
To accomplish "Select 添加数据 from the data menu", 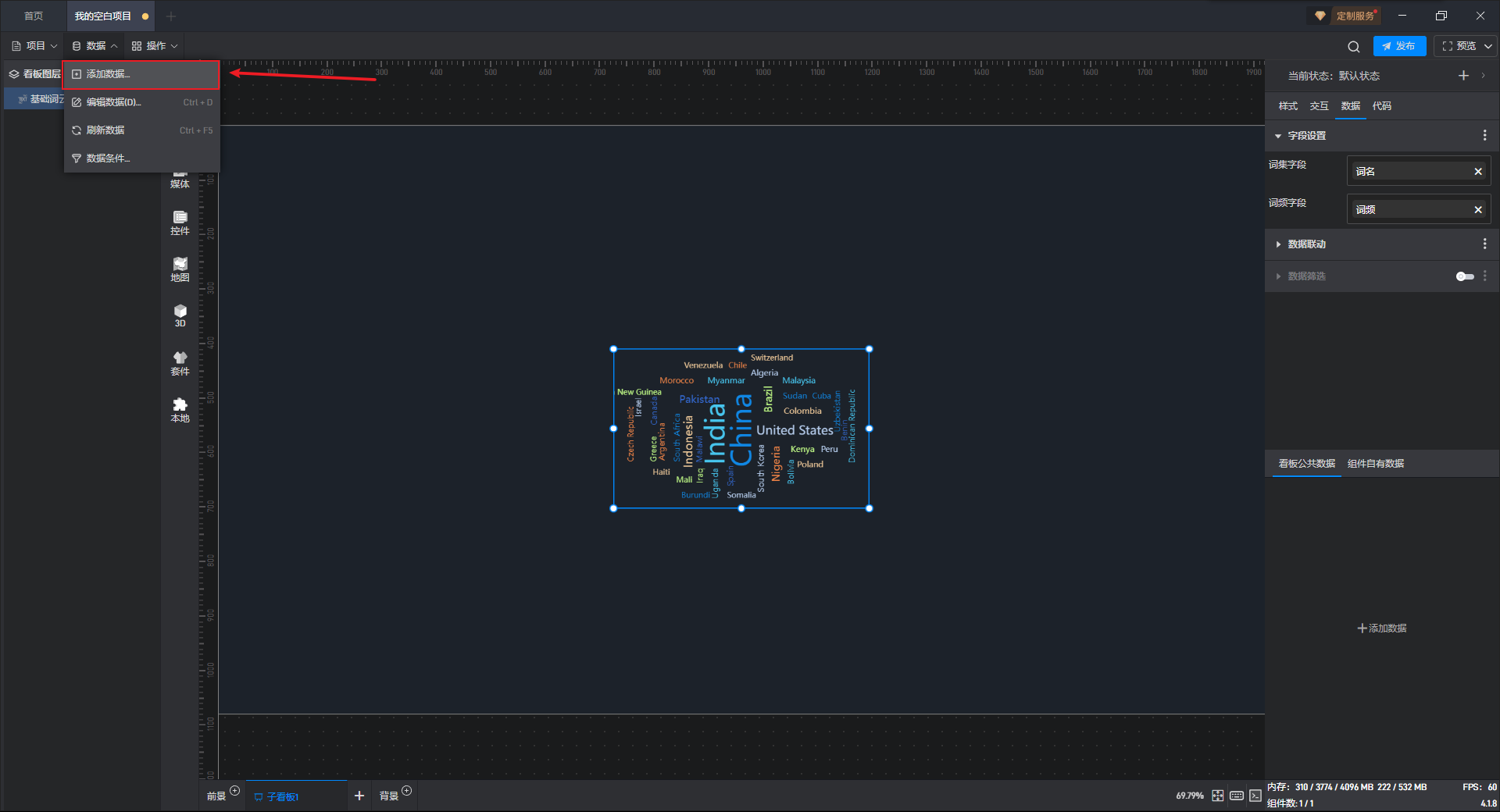I will pos(108,74).
